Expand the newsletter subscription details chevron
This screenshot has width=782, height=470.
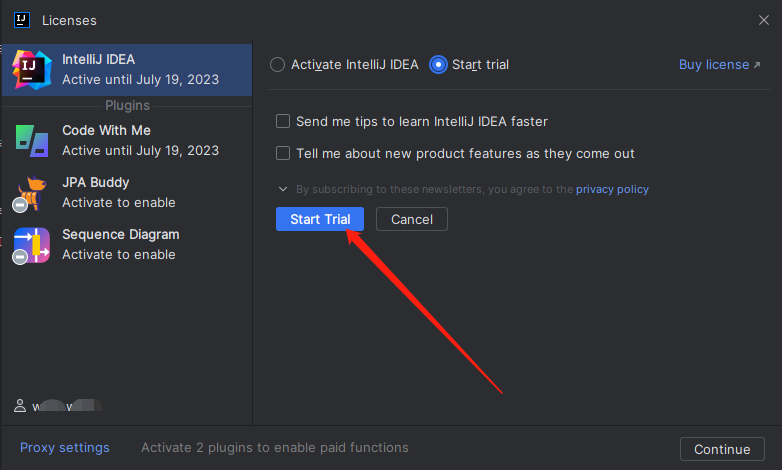[283, 189]
